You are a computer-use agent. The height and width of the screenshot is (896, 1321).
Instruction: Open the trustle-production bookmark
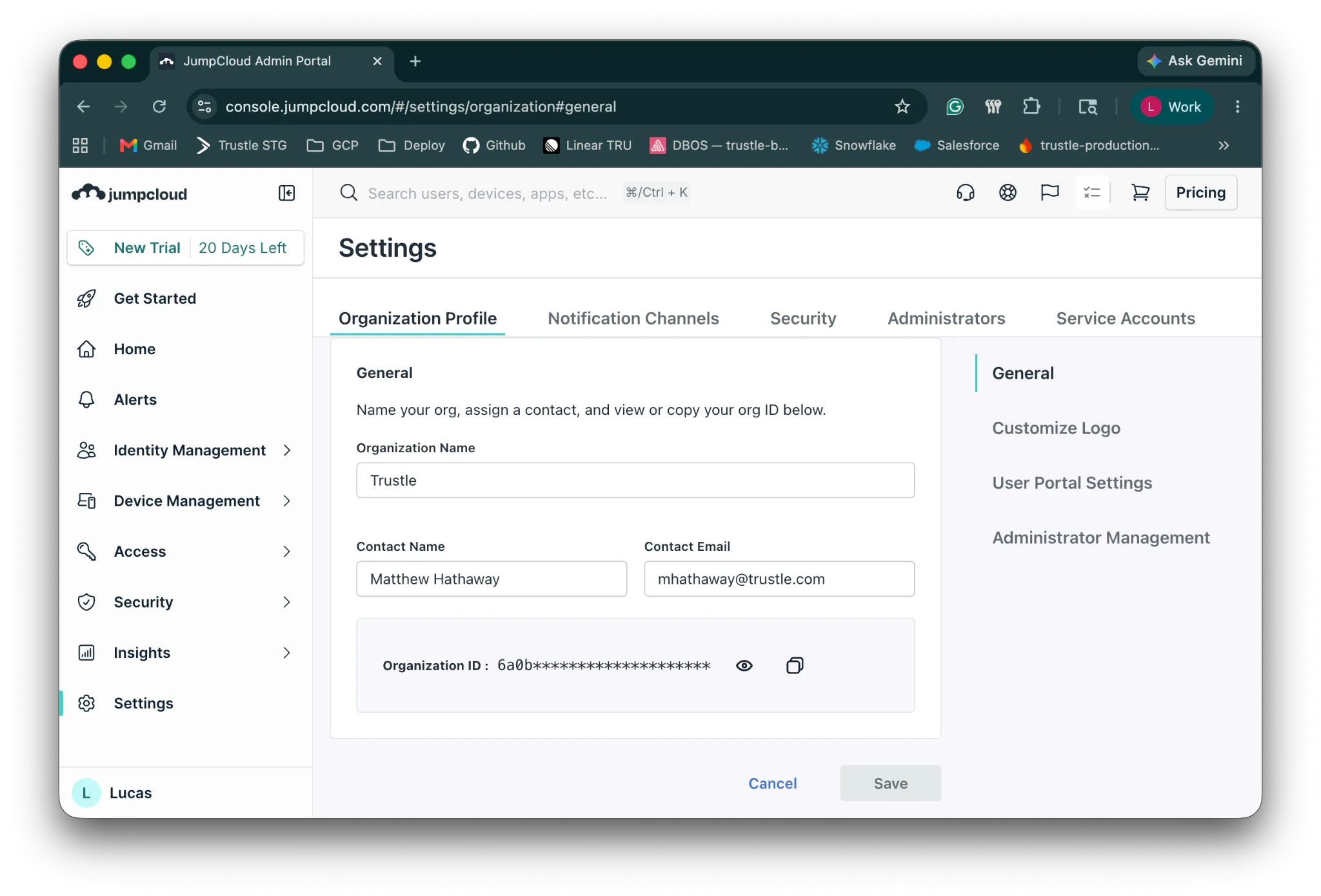coord(1089,145)
